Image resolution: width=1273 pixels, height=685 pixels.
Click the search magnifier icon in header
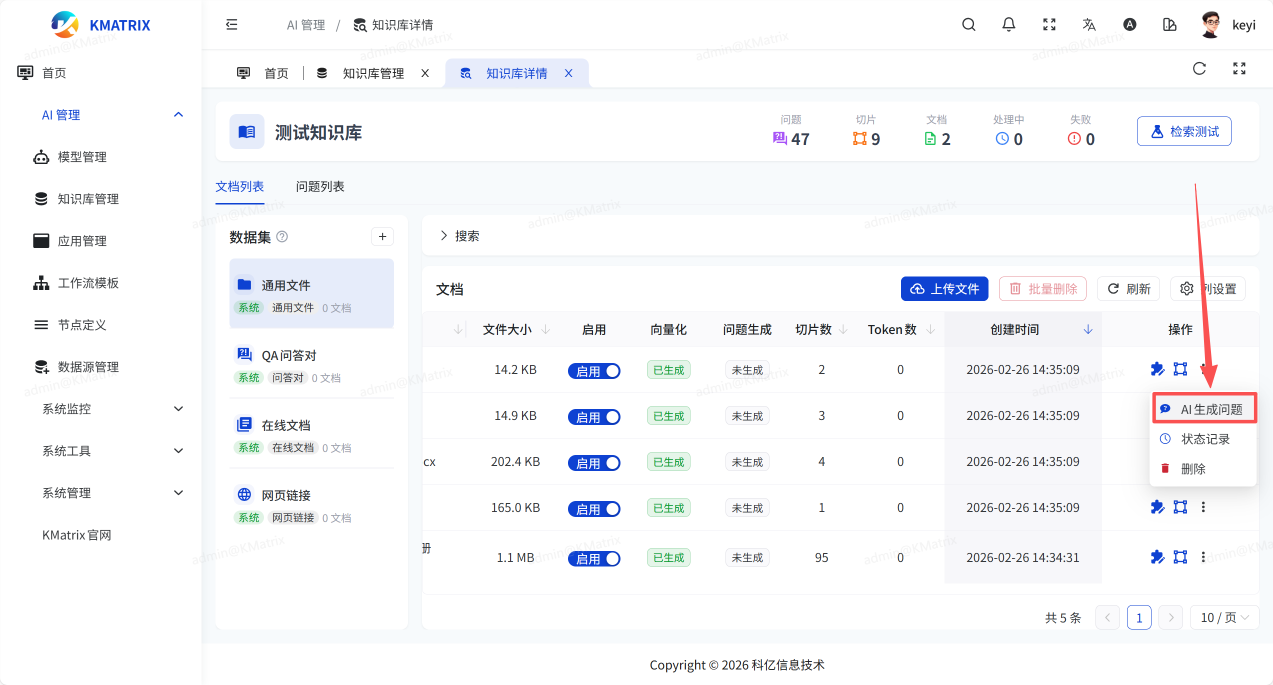(x=968, y=25)
